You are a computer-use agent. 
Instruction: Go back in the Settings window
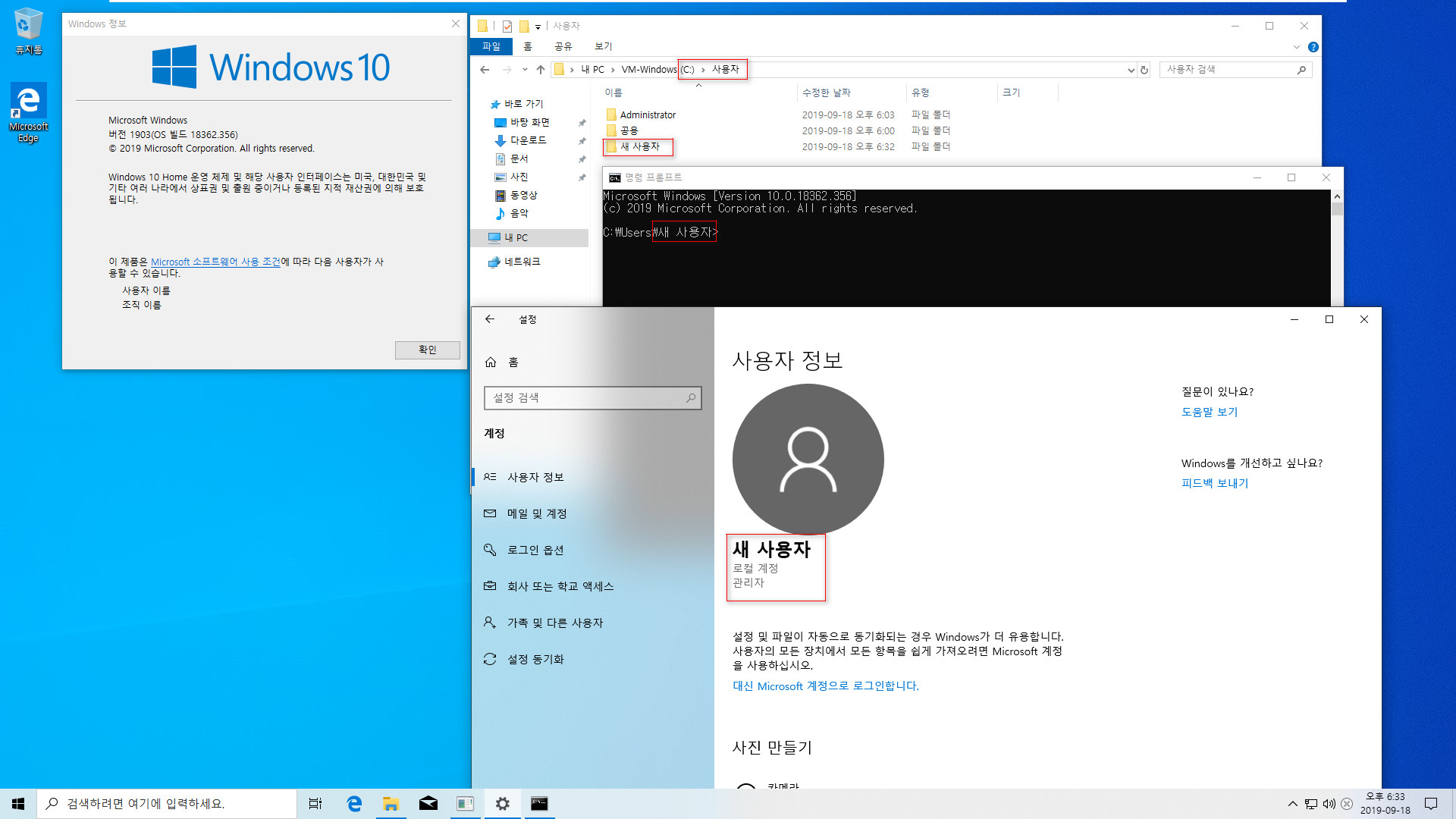tap(490, 319)
